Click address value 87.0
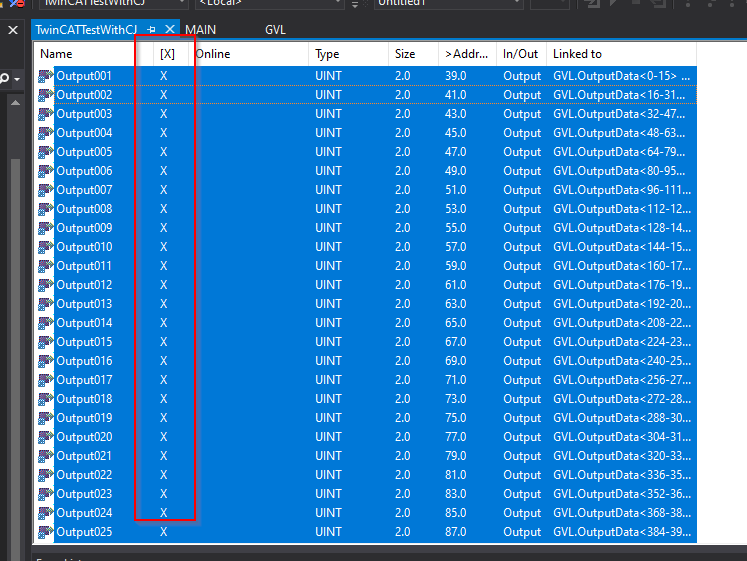747x561 pixels. pyautogui.click(x=455, y=532)
